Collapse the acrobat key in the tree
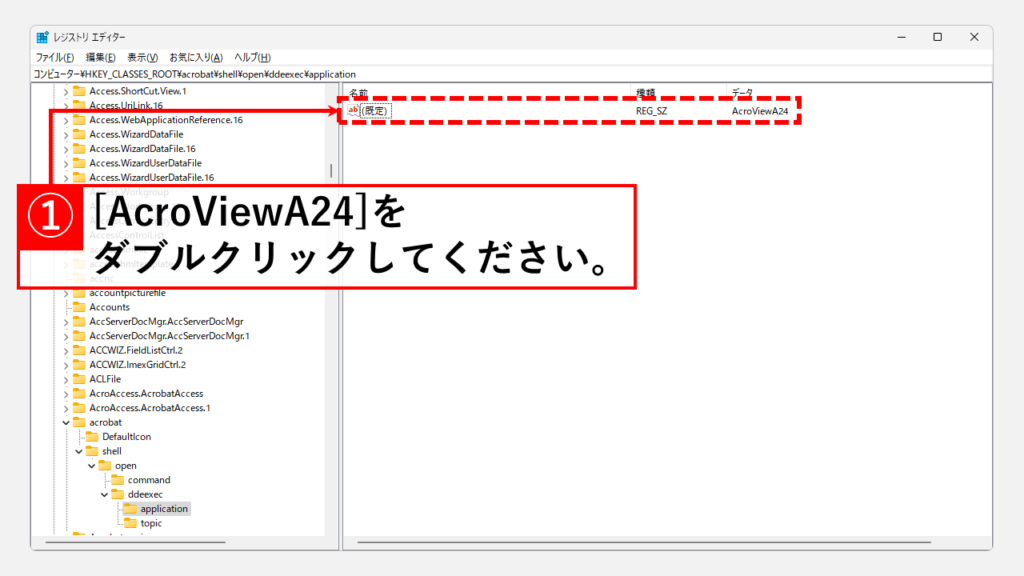 (x=66, y=423)
